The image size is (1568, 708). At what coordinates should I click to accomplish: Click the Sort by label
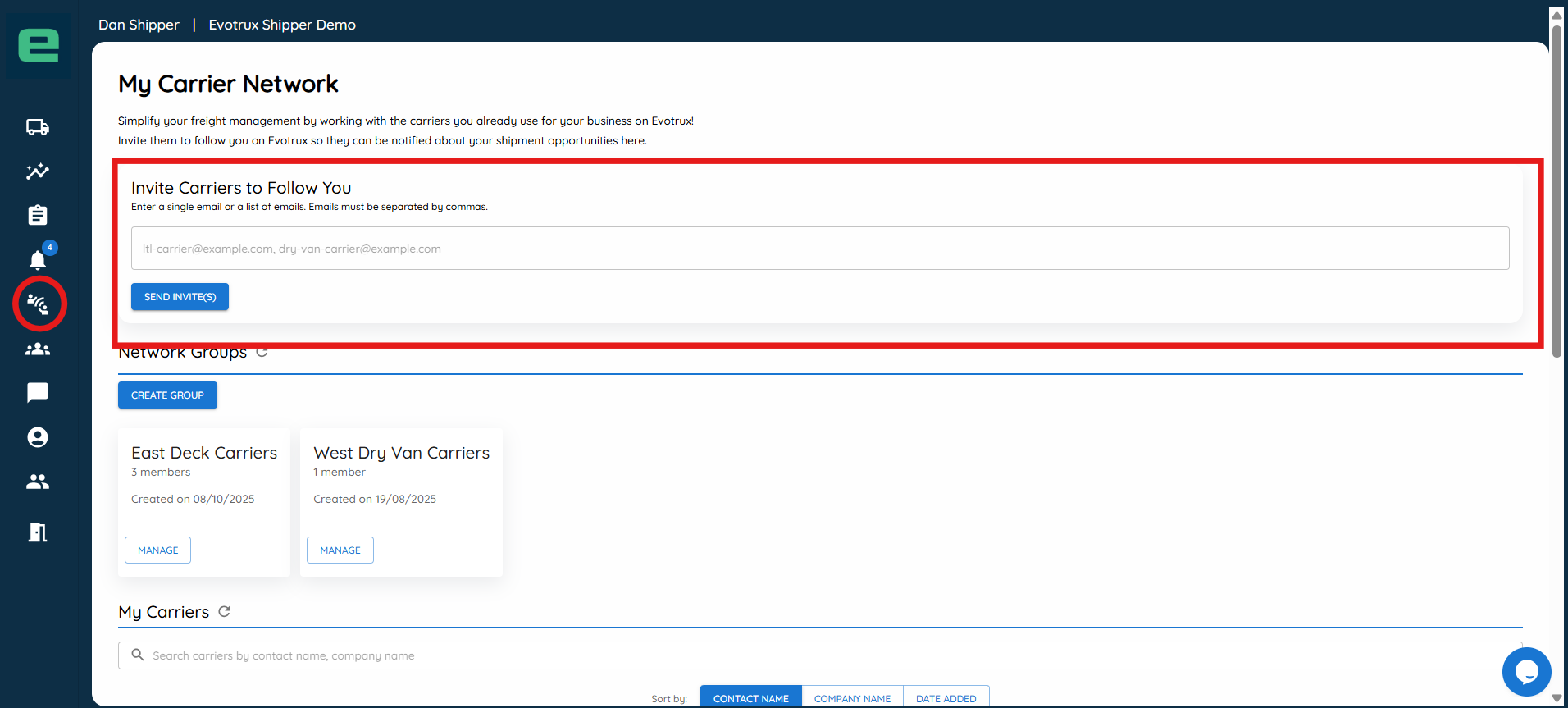(x=669, y=699)
